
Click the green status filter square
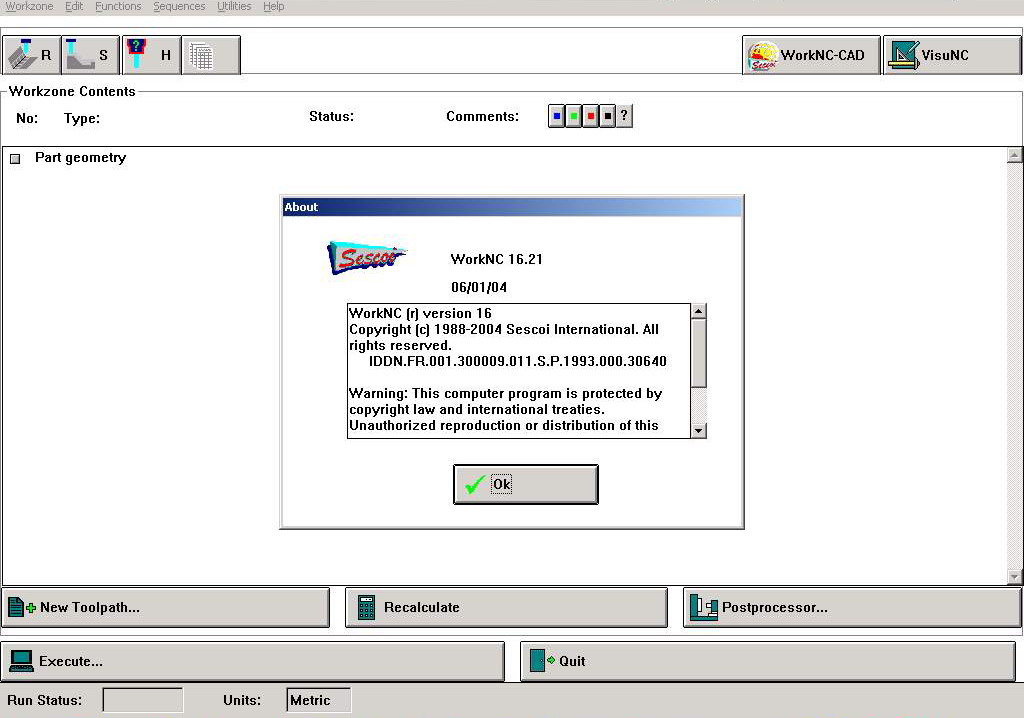[573, 116]
